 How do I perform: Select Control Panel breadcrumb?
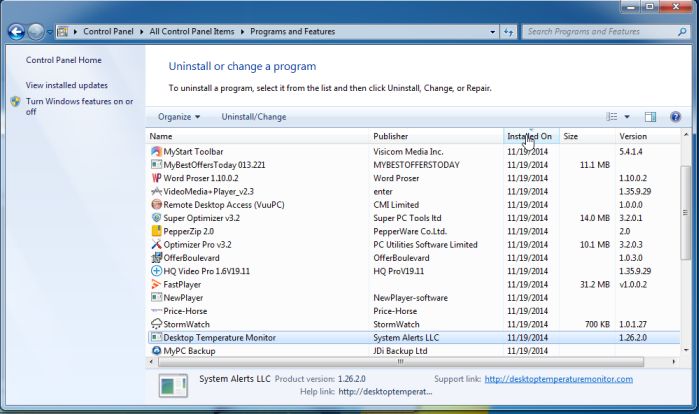108,32
